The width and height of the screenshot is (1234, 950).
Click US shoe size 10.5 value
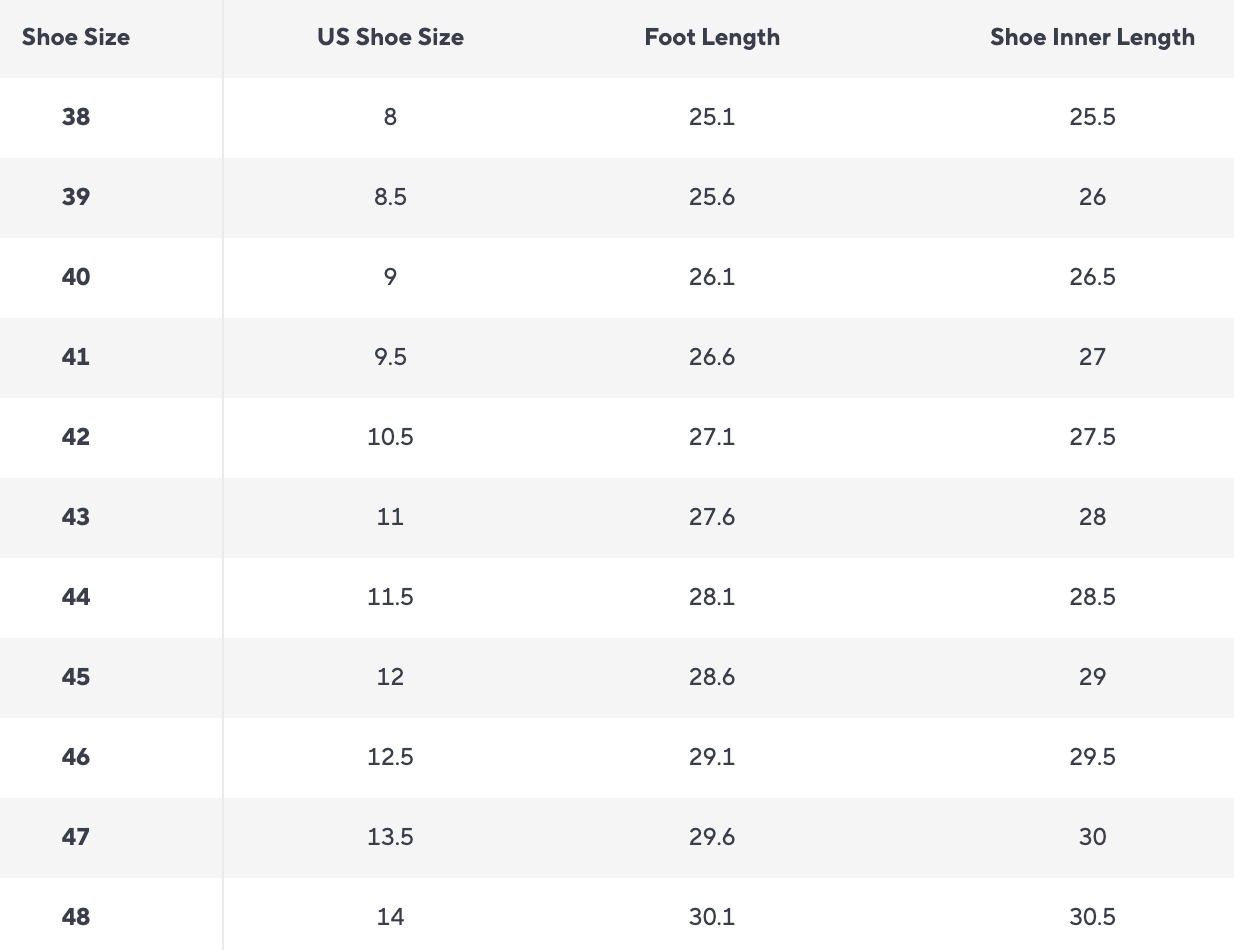click(390, 437)
